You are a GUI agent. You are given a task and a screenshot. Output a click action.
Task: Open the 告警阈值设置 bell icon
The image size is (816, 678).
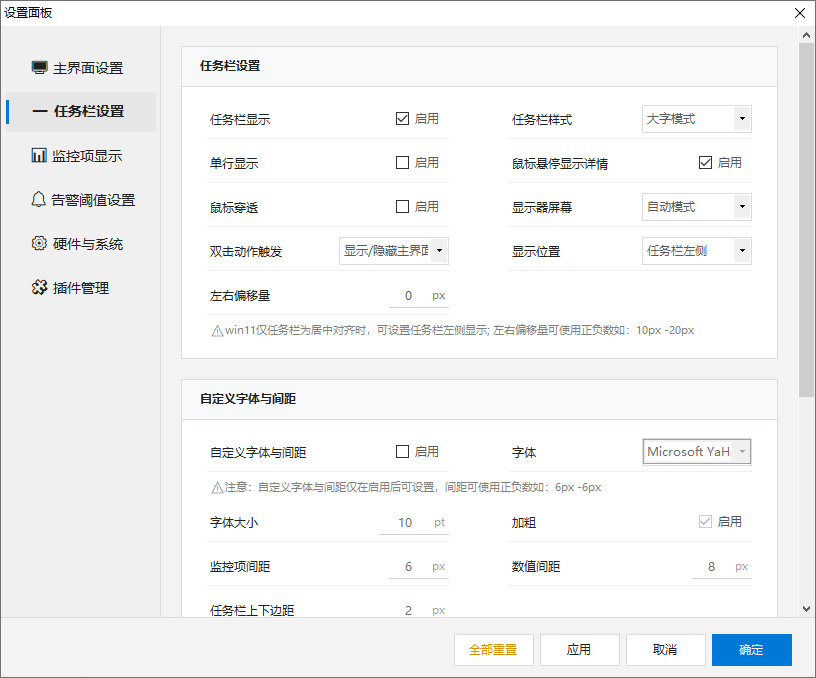pyautogui.click(x=40, y=199)
